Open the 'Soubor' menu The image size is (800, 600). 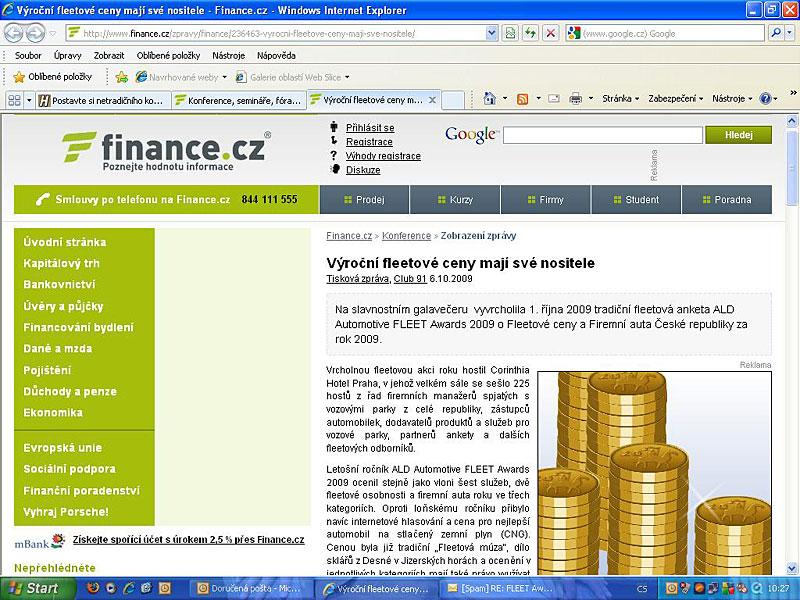click(x=28, y=56)
